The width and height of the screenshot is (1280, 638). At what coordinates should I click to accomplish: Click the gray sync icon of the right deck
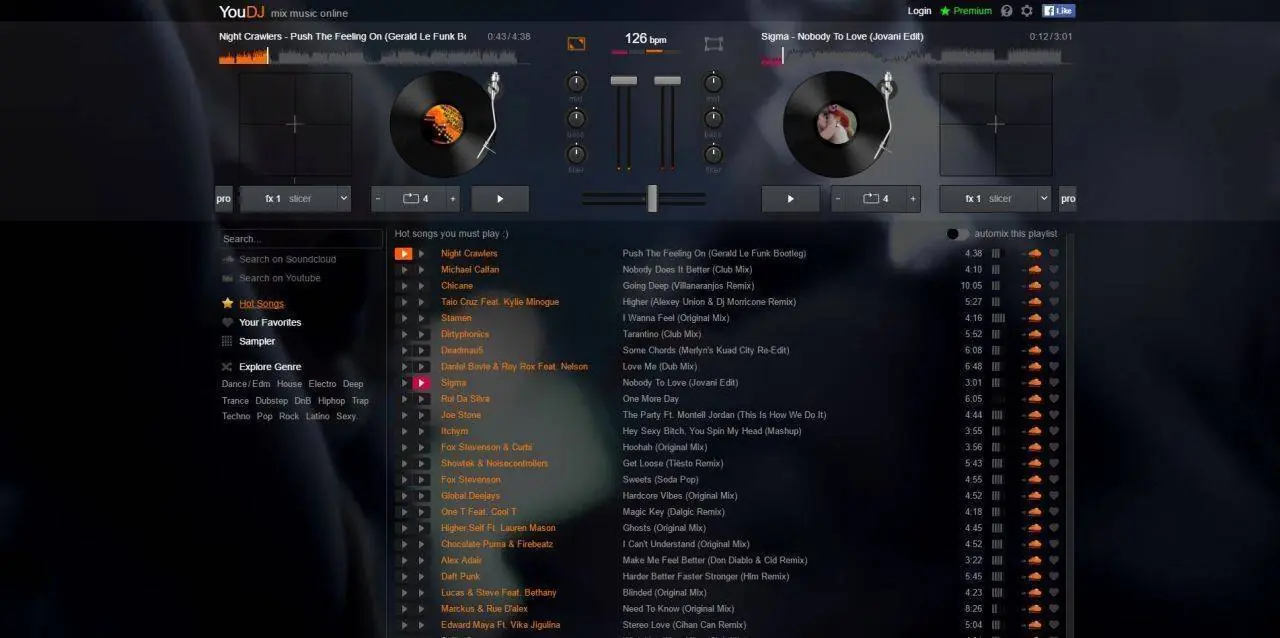pyautogui.click(x=713, y=43)
